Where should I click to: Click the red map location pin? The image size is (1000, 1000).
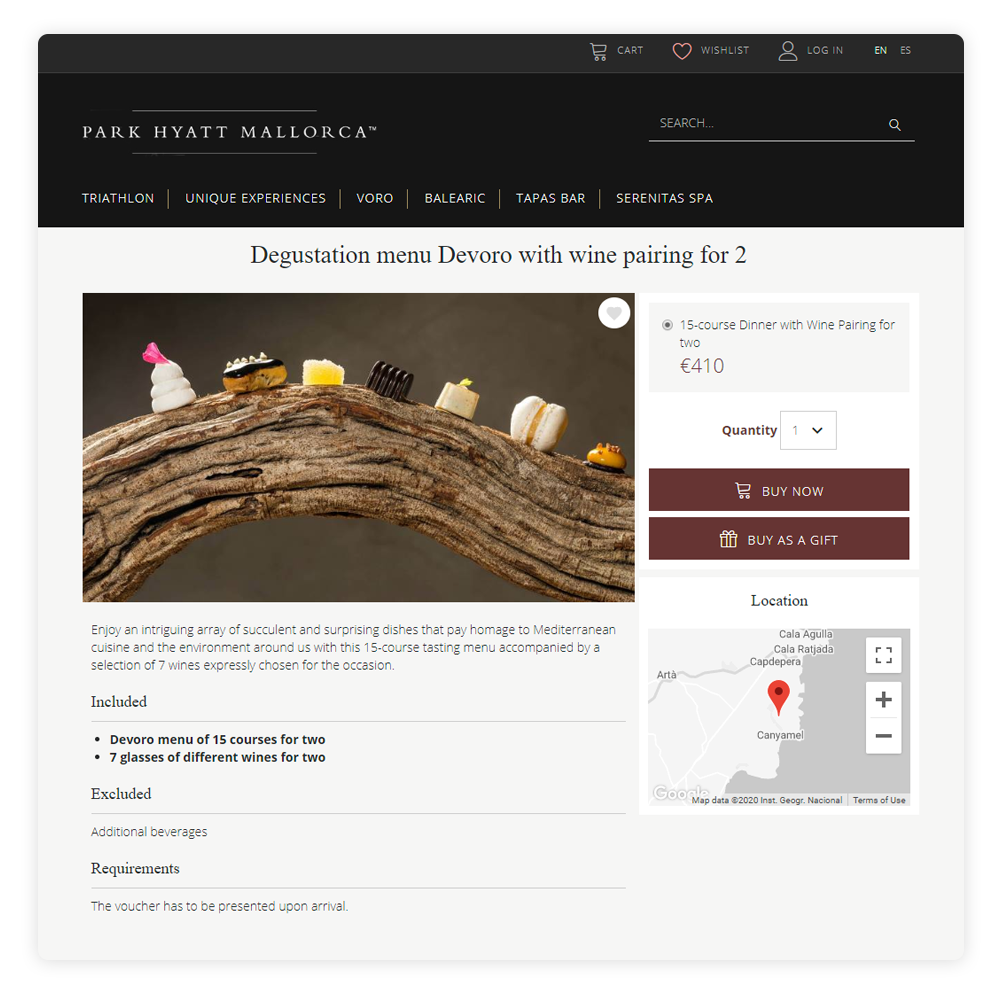click(x=778, y=696)
